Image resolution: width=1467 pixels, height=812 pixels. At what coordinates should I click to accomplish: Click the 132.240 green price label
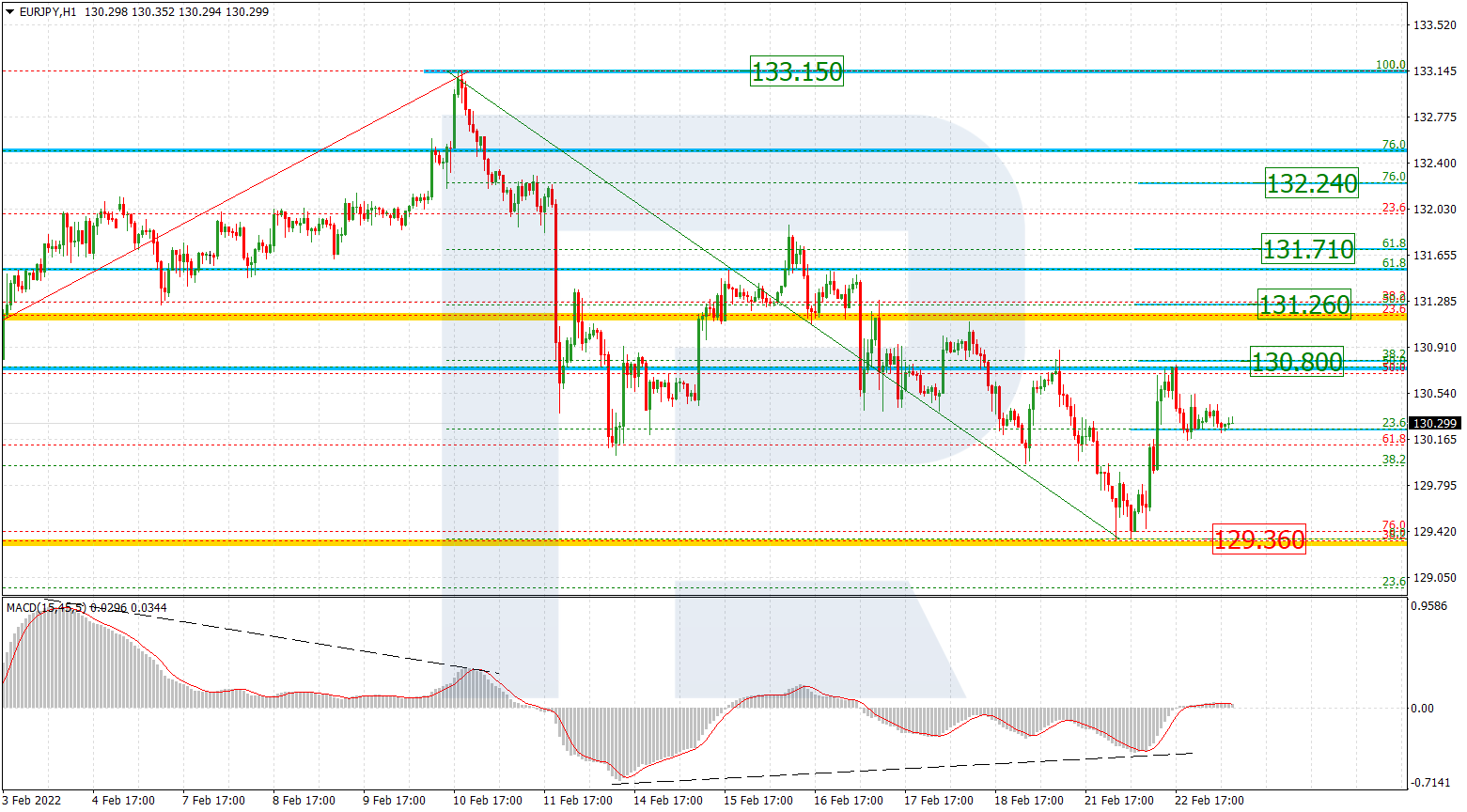click(x=1312, y=183)
